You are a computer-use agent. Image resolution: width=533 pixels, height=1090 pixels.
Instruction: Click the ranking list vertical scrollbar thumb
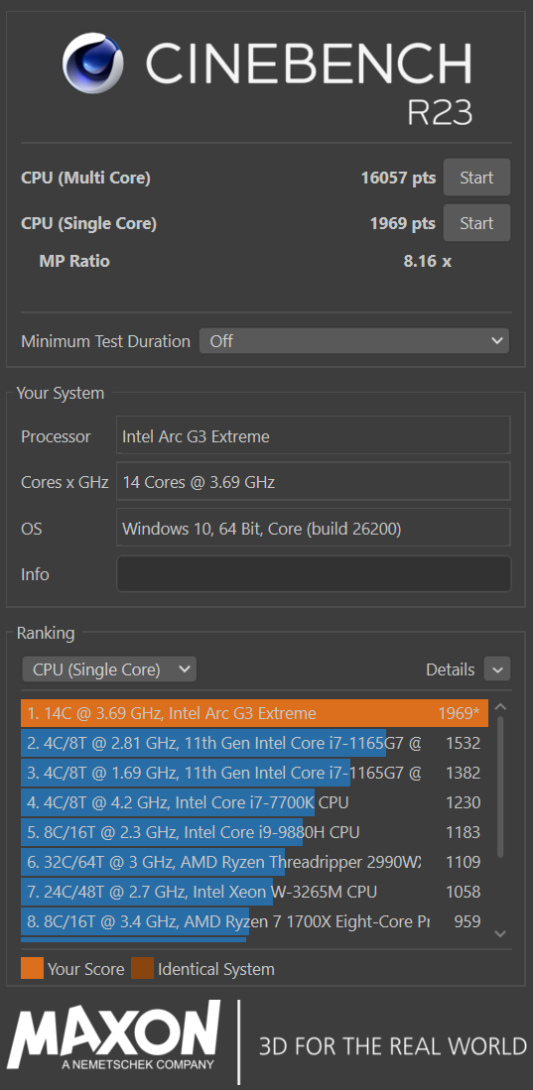(501, 788)
